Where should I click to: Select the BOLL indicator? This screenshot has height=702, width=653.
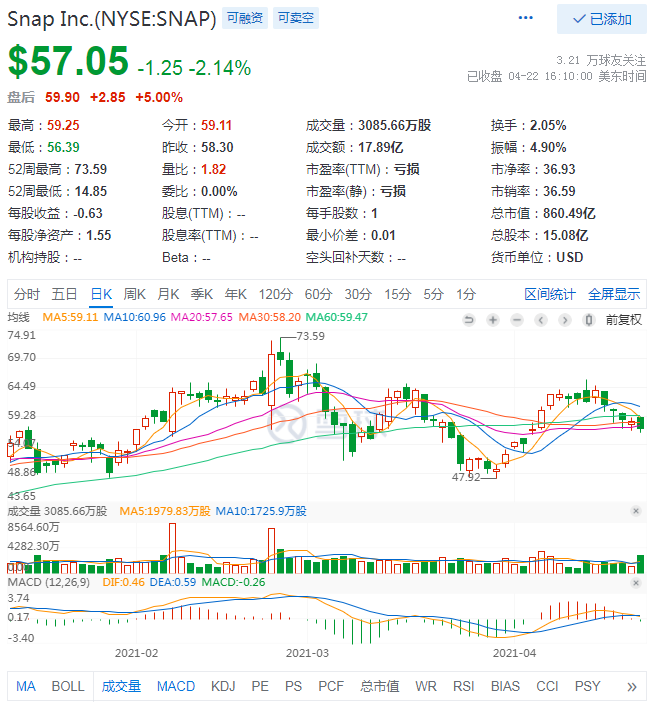(68, 686)
